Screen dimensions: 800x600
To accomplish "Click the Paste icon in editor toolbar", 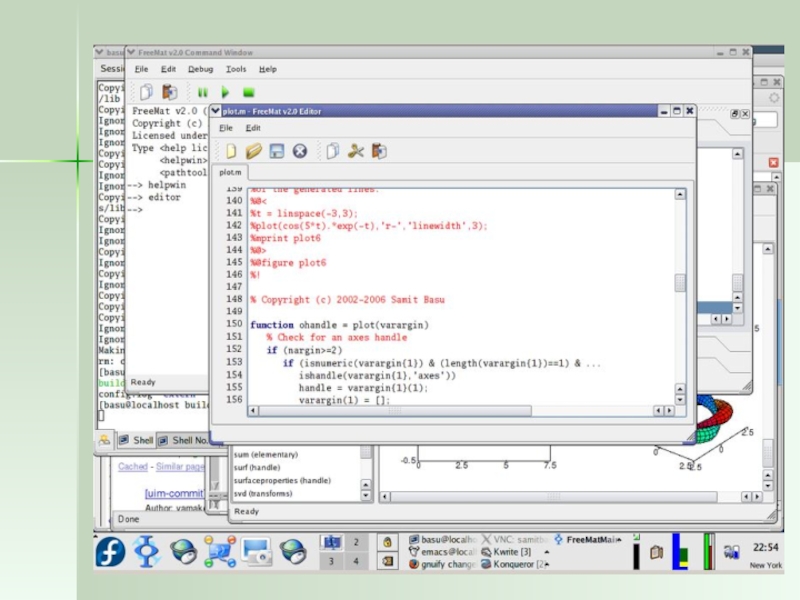I will pos(379,151).
